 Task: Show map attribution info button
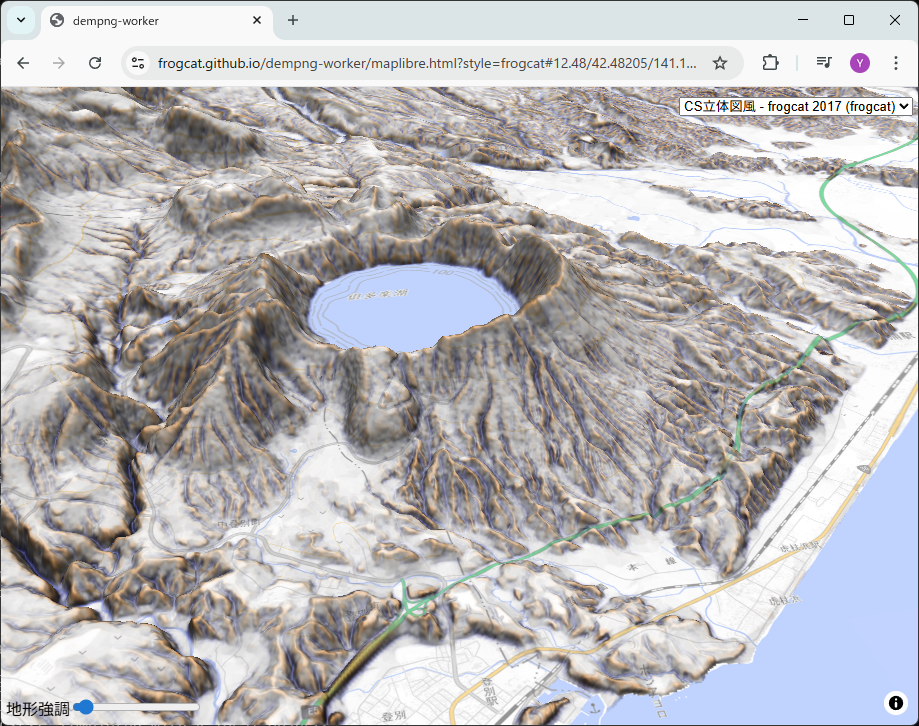pos(896,702)
